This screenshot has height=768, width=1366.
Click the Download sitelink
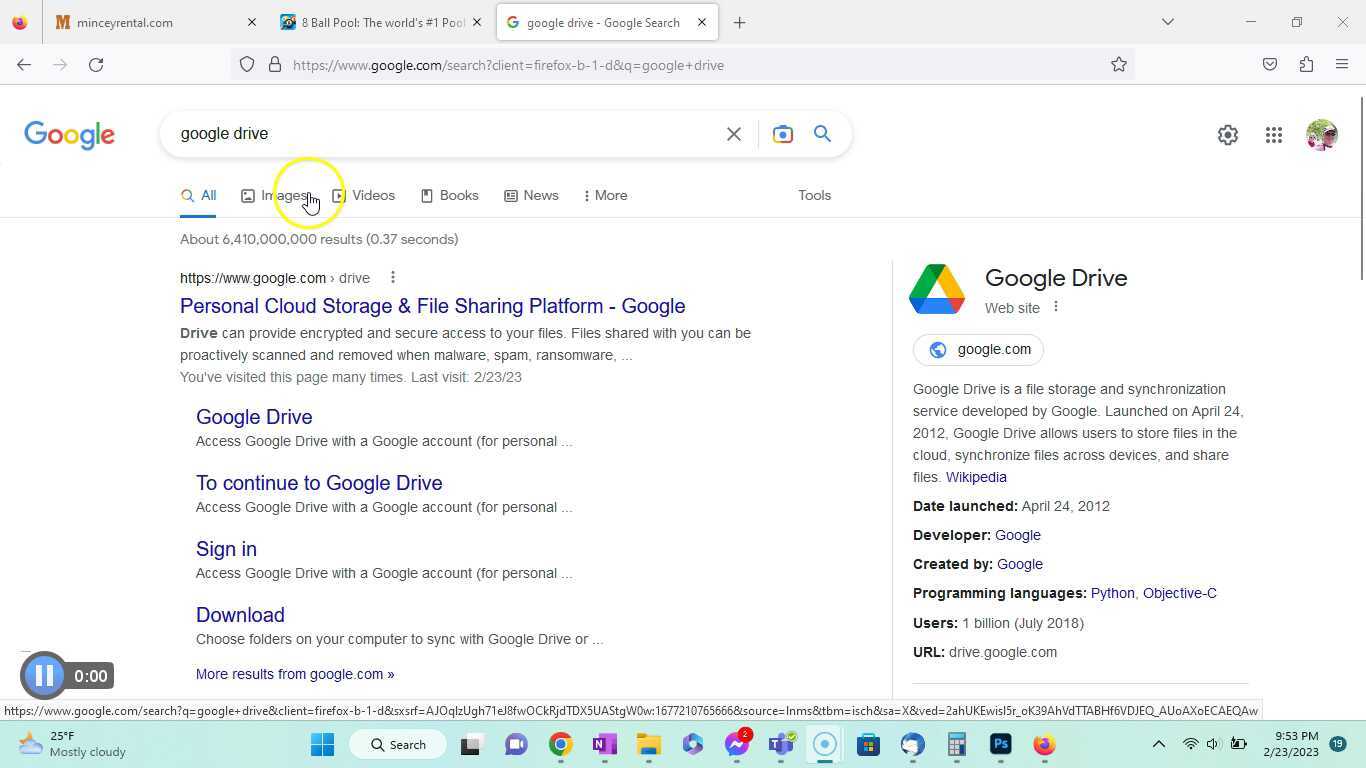coord(240,614)
